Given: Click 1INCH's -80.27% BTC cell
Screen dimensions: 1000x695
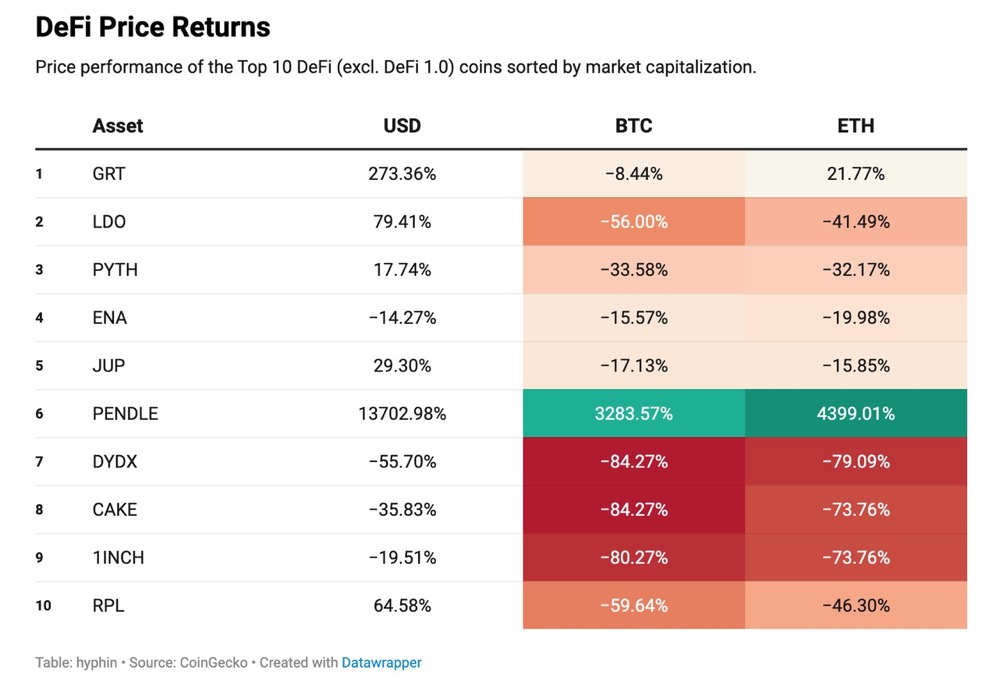Looking at the screenshot, I should coord(633,558).
